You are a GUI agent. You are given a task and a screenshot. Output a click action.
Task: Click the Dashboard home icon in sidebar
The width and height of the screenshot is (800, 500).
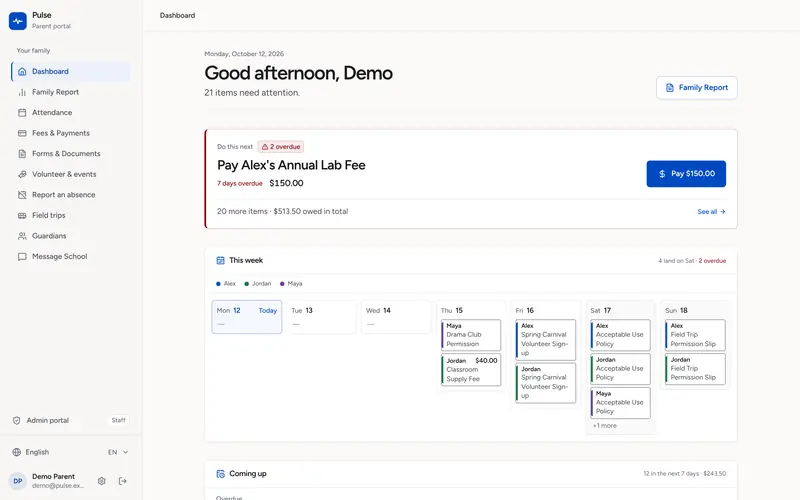22,71
